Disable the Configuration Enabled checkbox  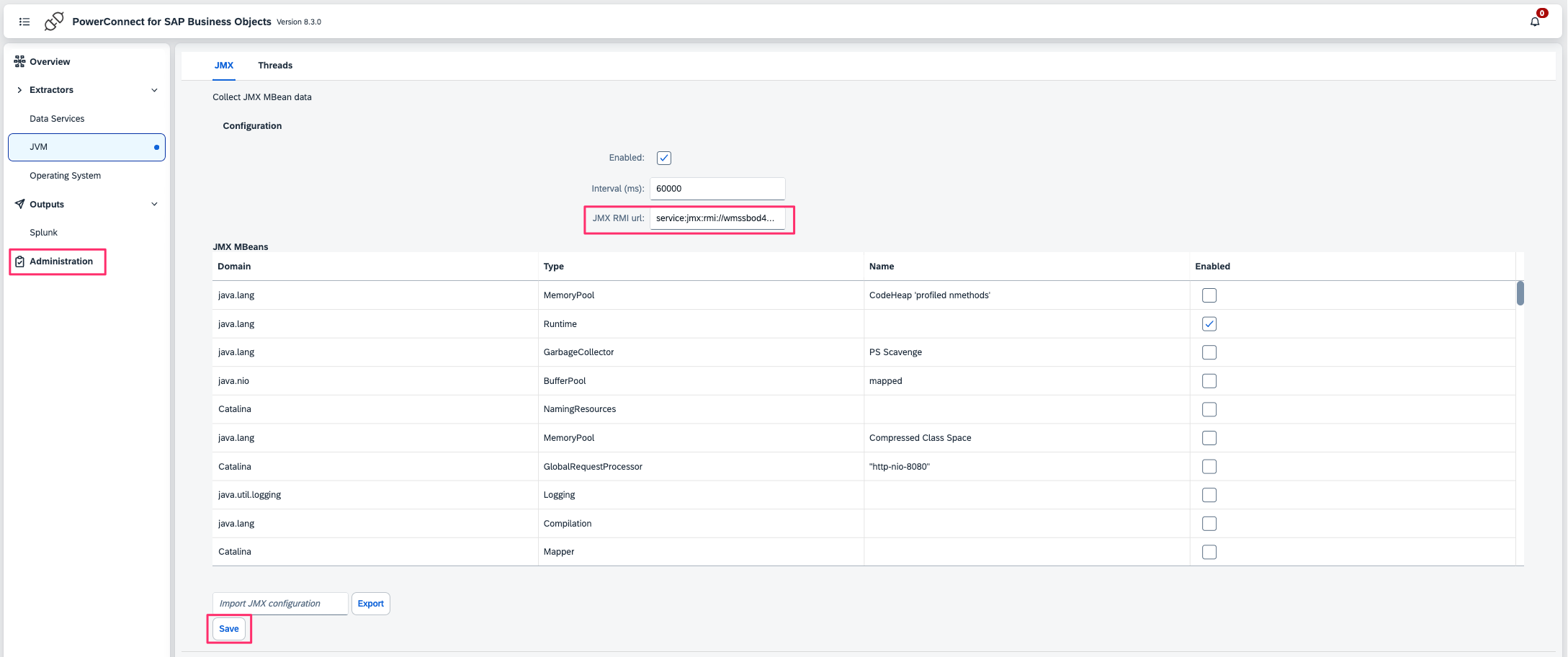pos(664,158)
